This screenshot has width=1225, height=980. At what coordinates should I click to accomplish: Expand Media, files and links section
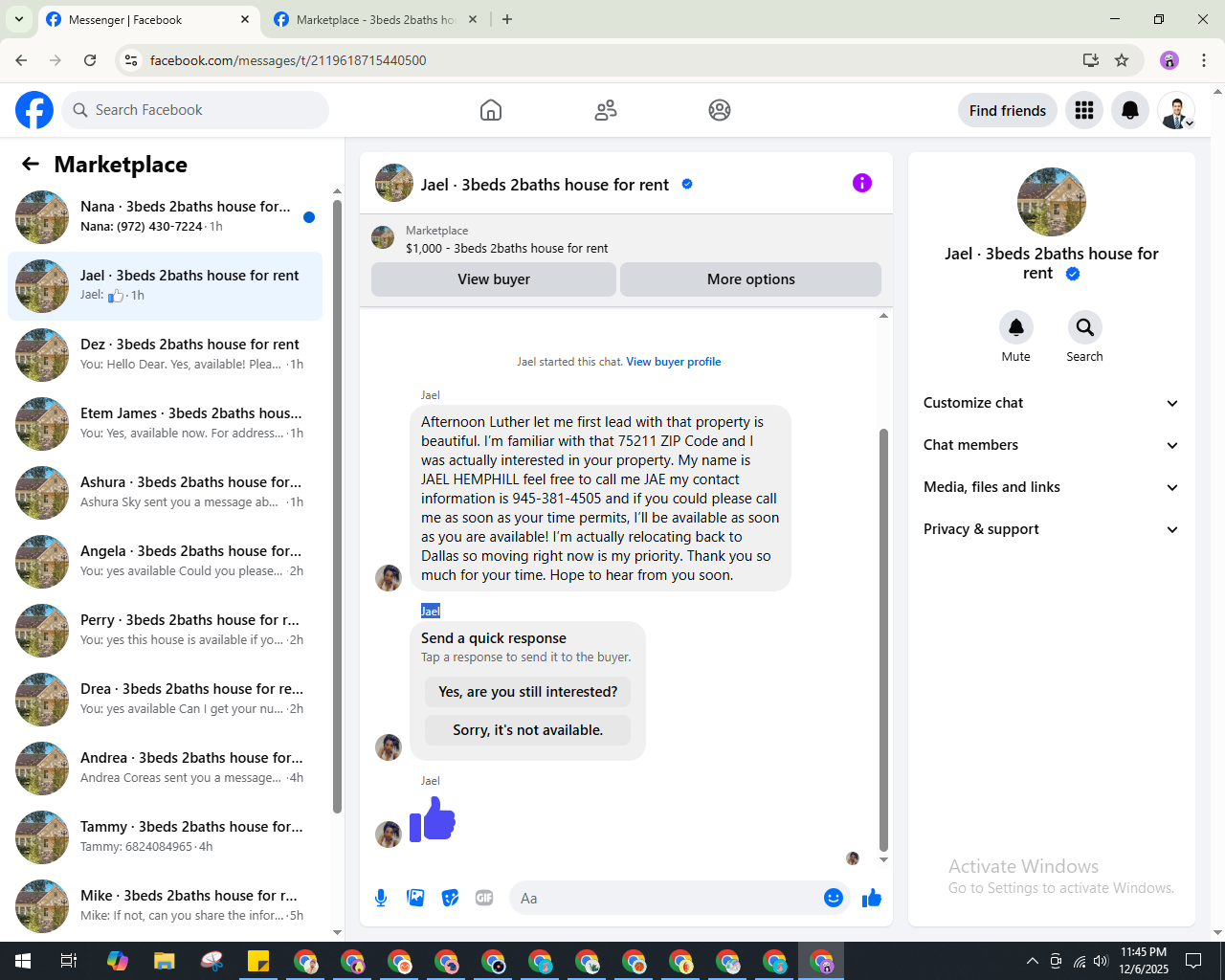(1052, 487)
